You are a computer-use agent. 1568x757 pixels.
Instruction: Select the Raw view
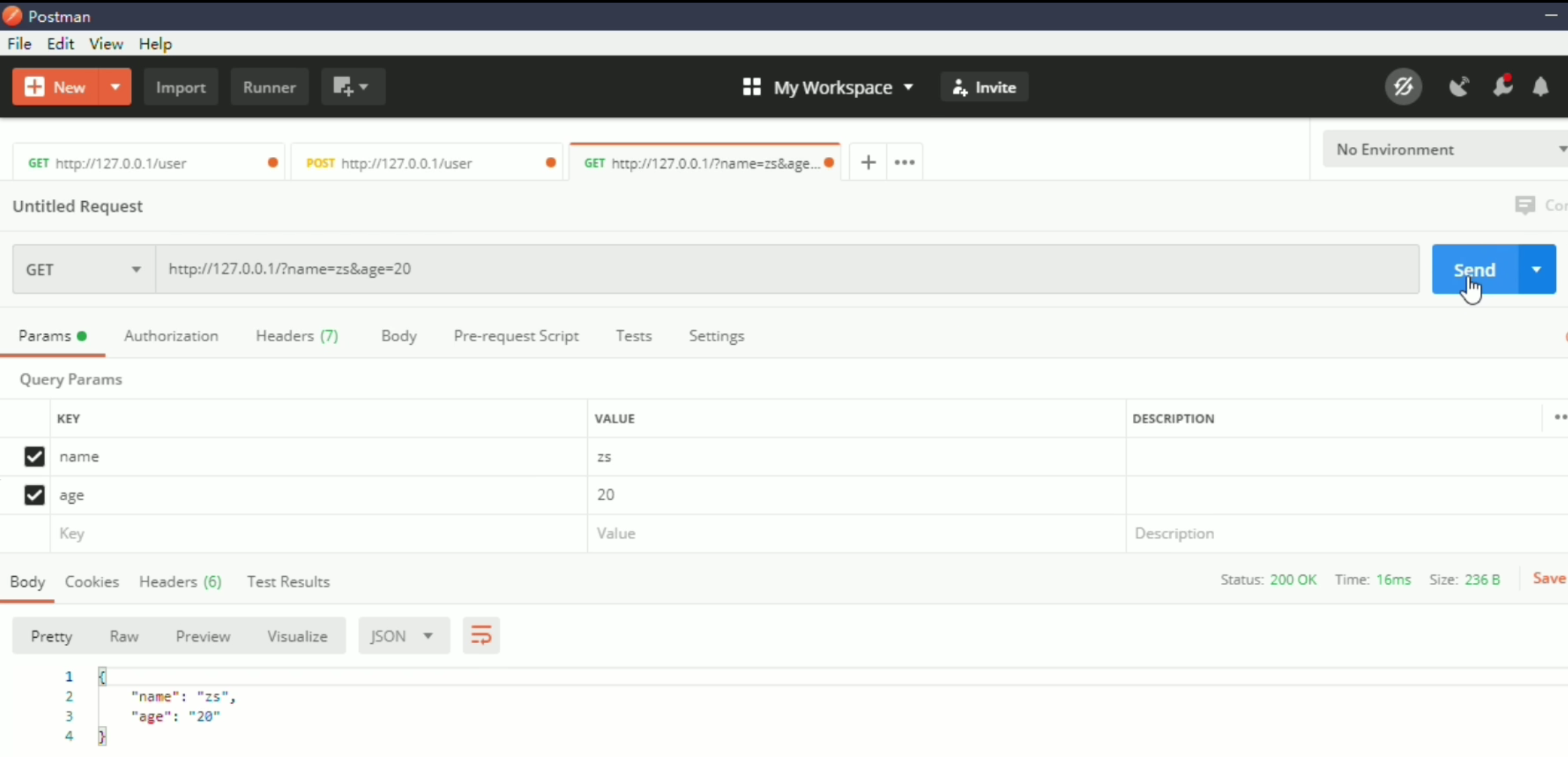(124, 637)
